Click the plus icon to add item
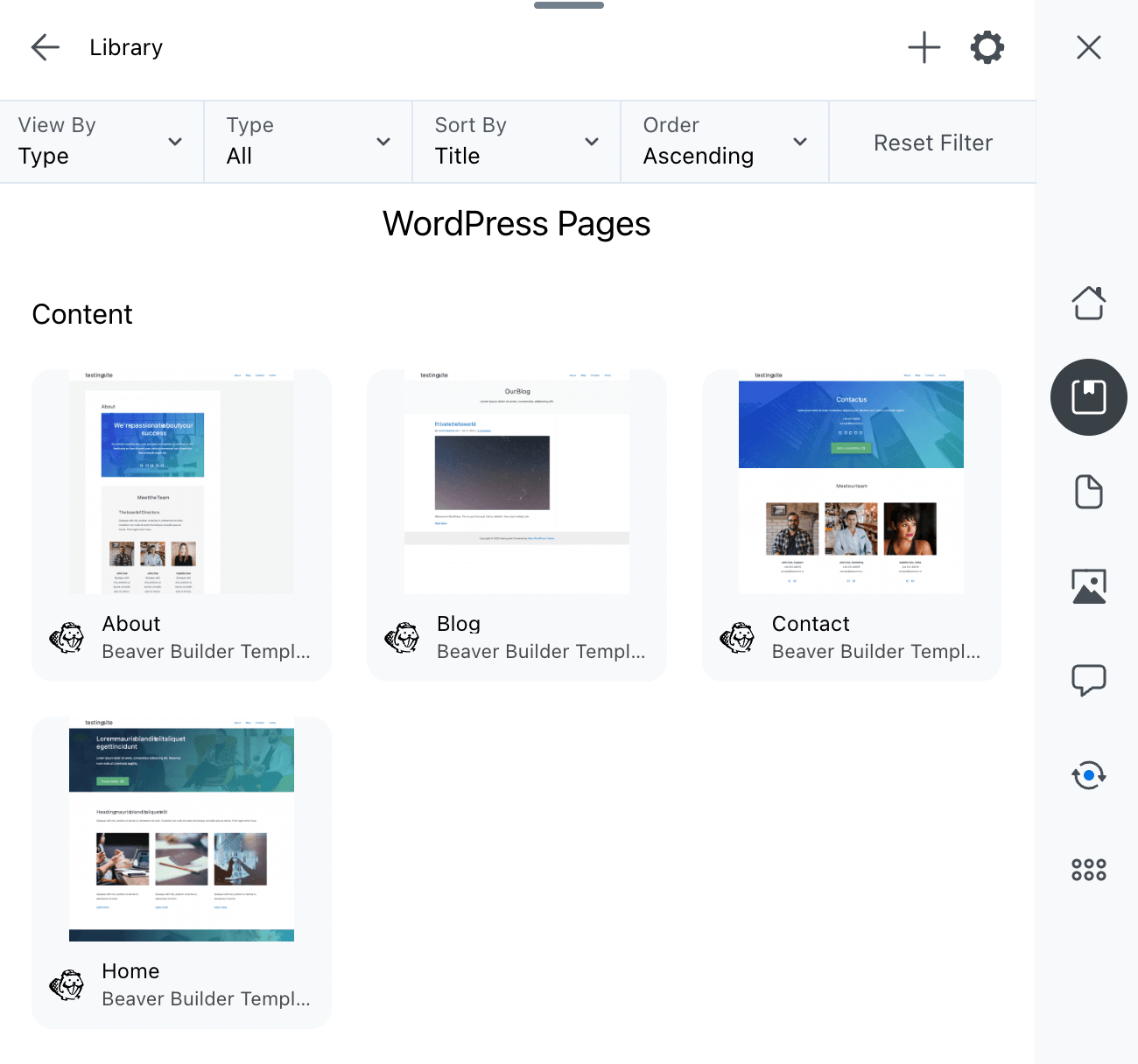The width and height of the screenshot is (1138, 1064). coord(924,47)
